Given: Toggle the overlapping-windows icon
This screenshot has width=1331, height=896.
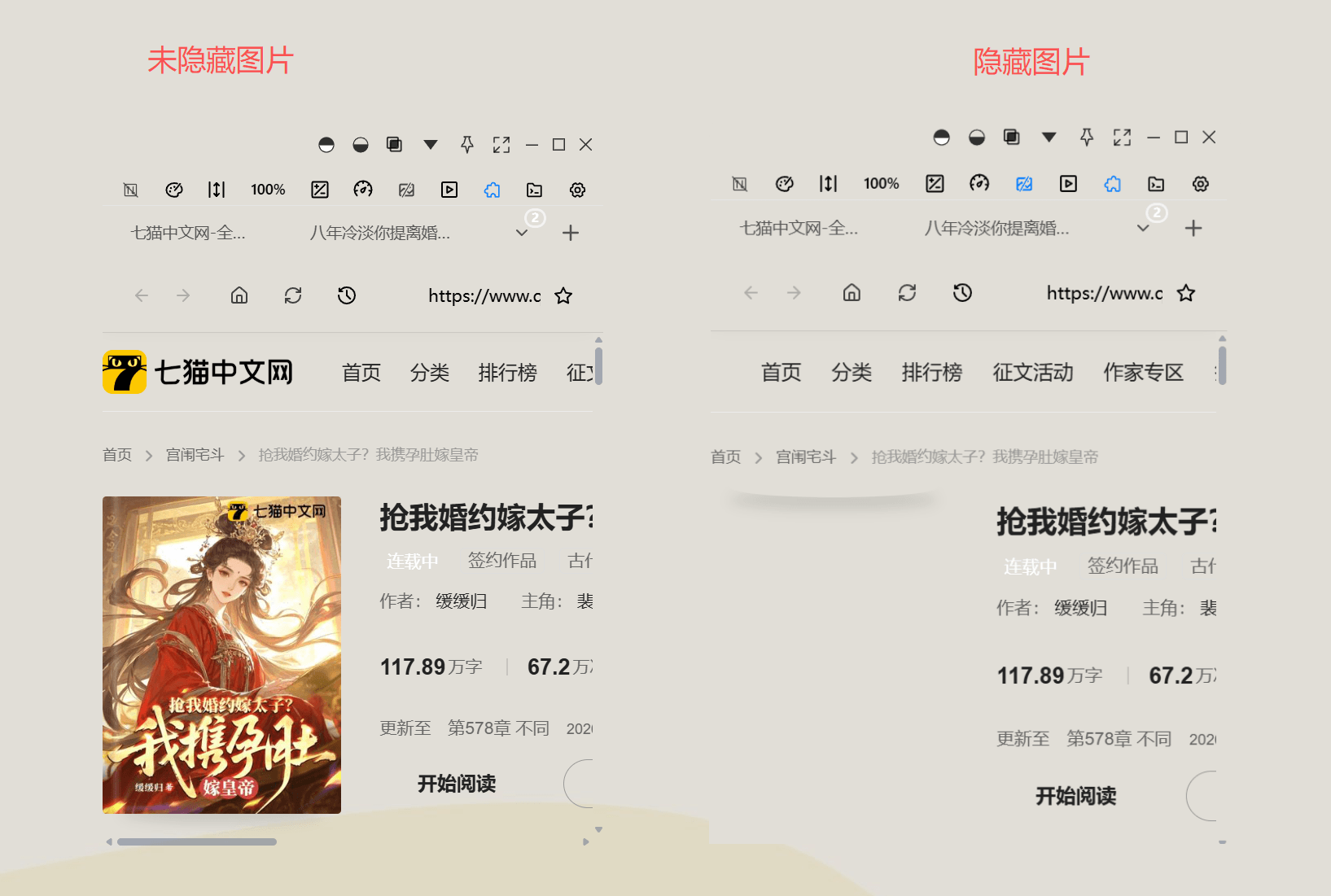Looking at the screenshot, I should point(394,144).
